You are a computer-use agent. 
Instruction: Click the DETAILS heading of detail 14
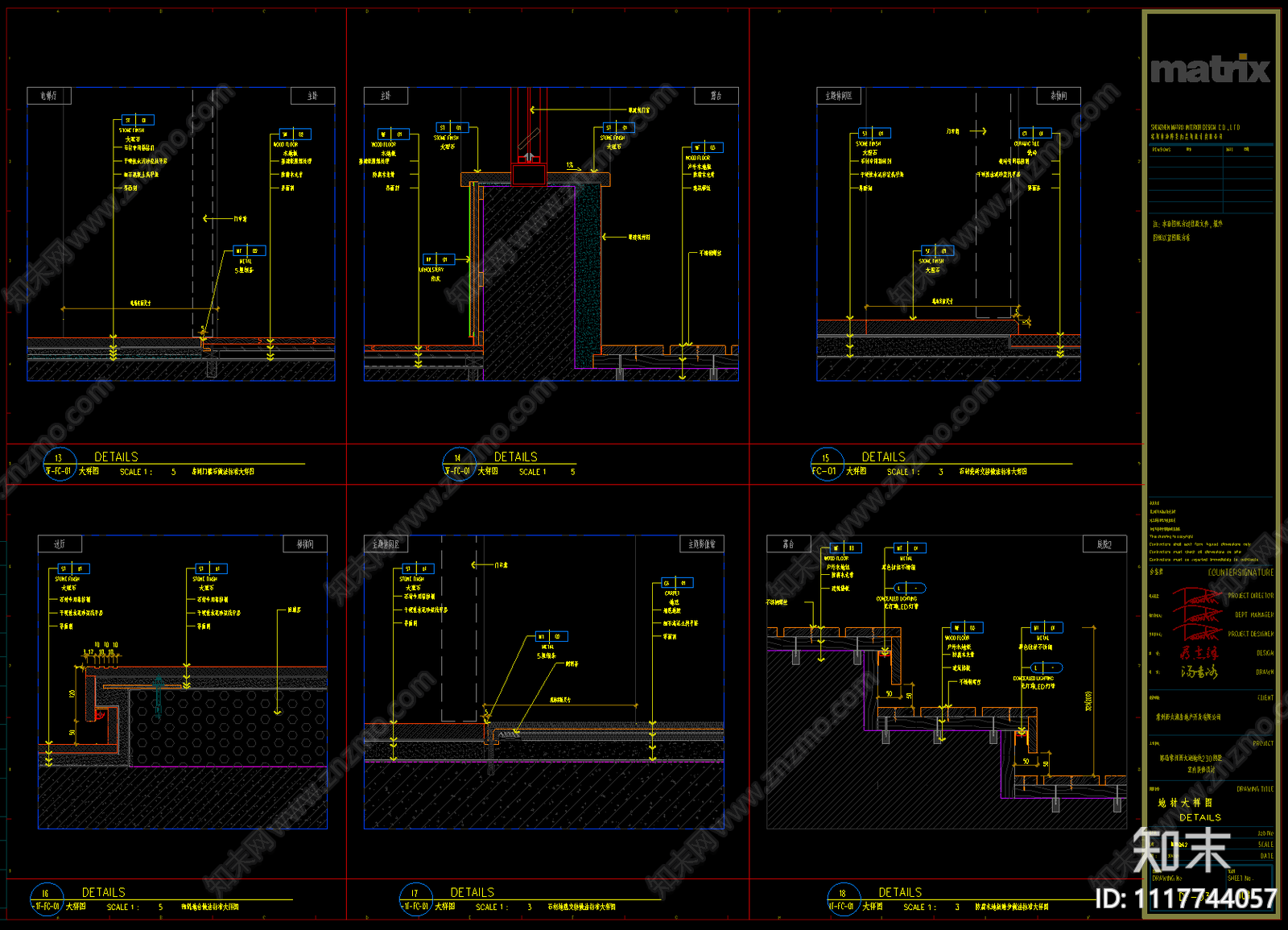[515, 457]
